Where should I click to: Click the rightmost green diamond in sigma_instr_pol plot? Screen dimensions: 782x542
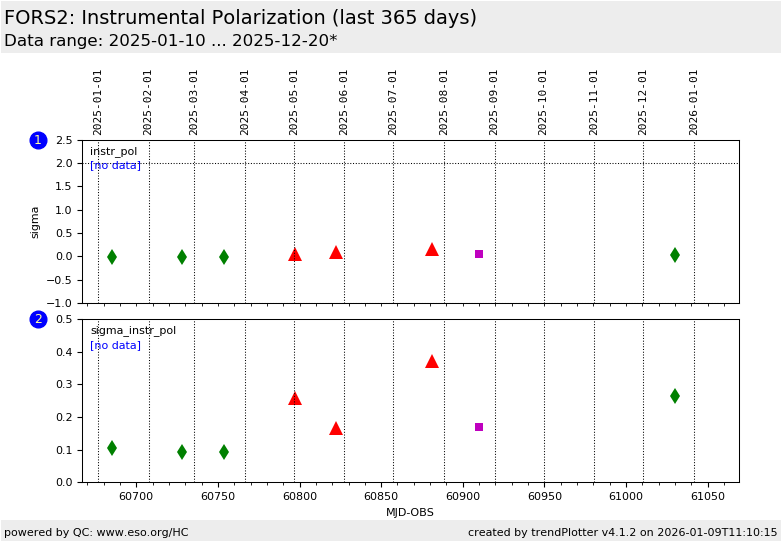tap(675, 396)
